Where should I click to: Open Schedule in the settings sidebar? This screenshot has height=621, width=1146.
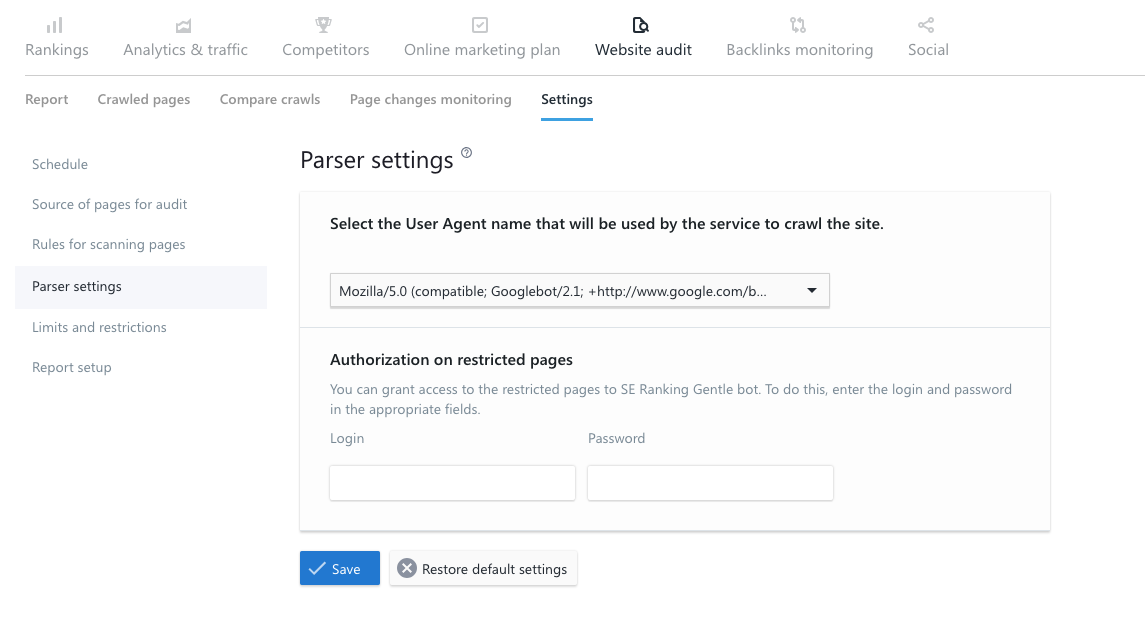[x=60, y=164]
